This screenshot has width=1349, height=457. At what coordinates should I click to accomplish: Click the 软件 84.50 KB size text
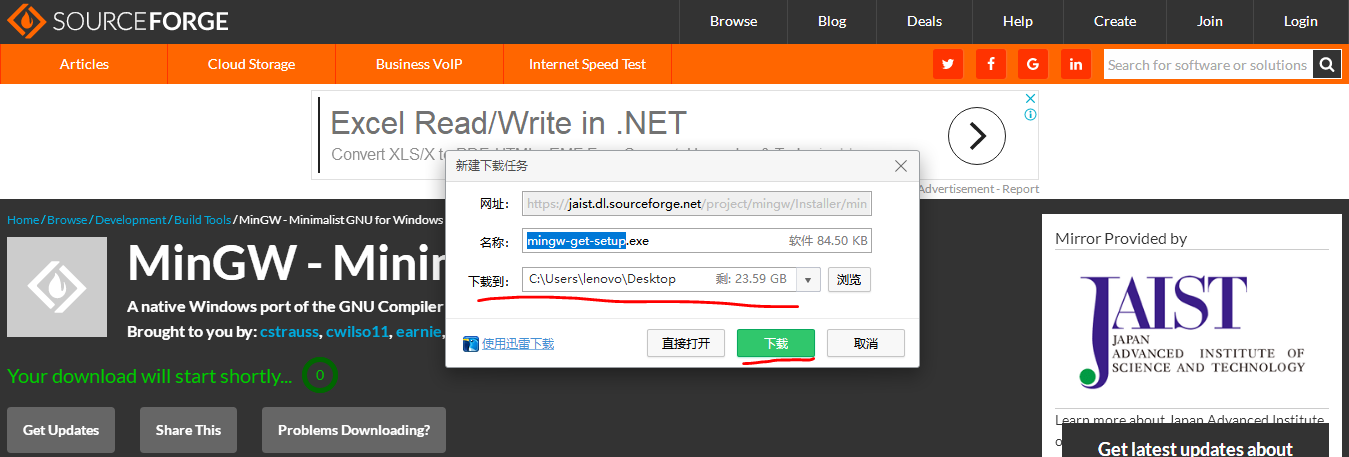point(828,241)
